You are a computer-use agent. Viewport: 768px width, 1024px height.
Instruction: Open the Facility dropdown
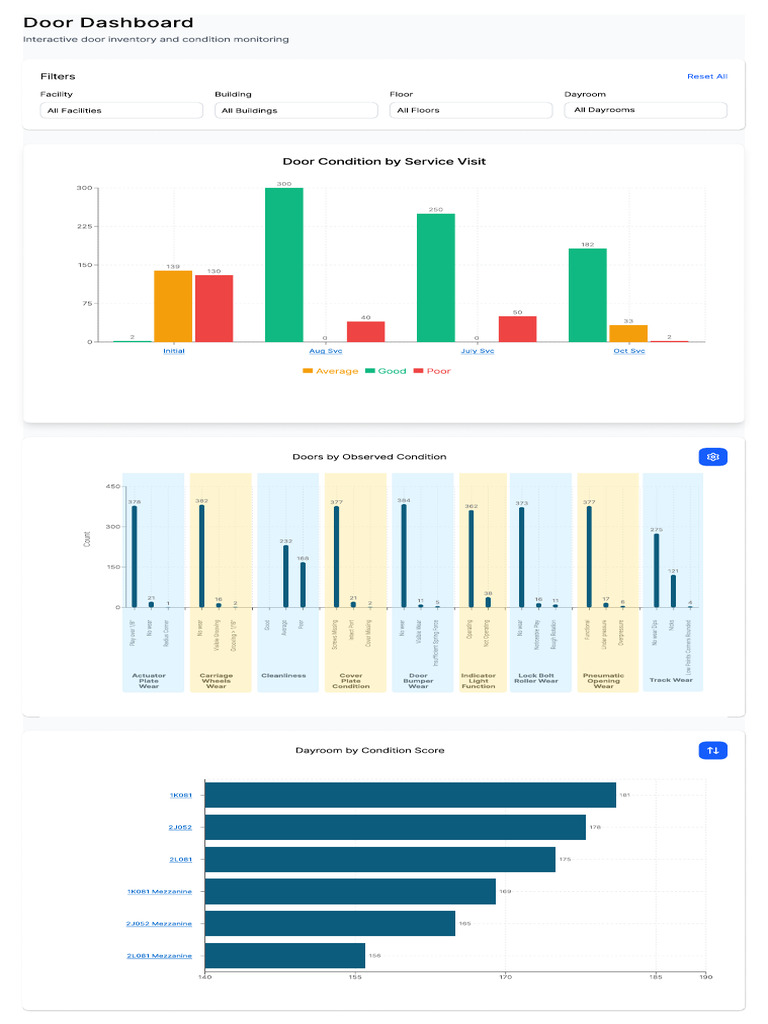tap(121, 110)
